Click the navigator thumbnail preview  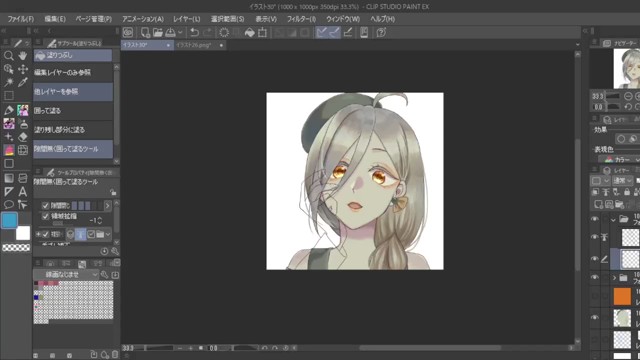coord(627,68)
